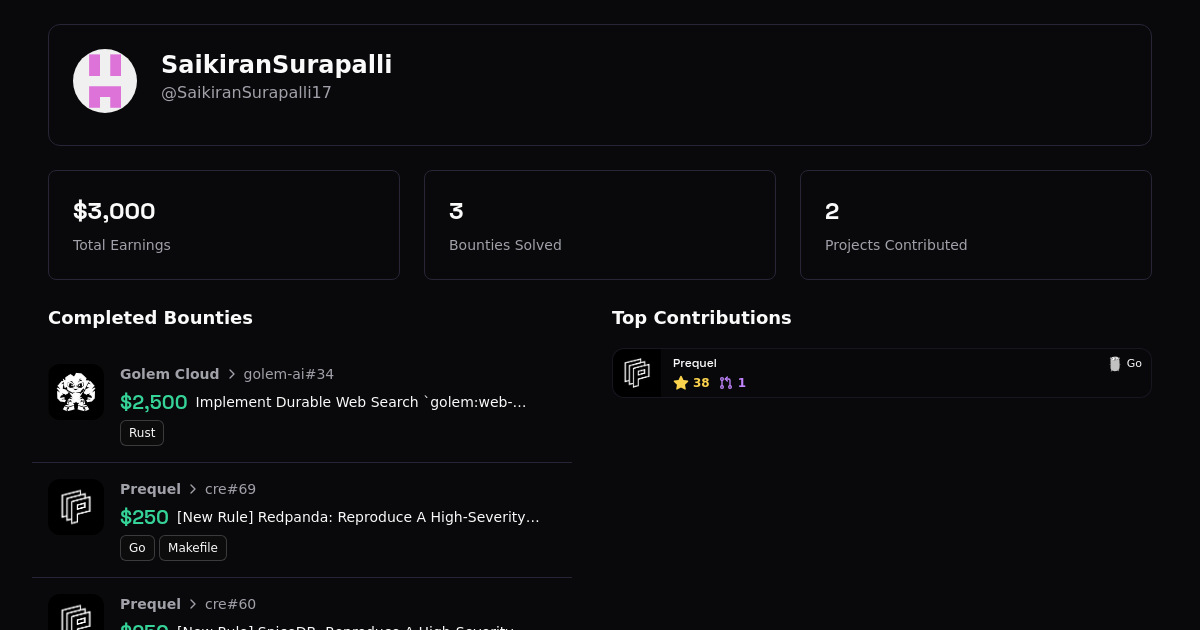This screenshot has height=630, width=1200.
Task: Click the @SaikiranSurapalli17 username link
Action: coord(246,92)
